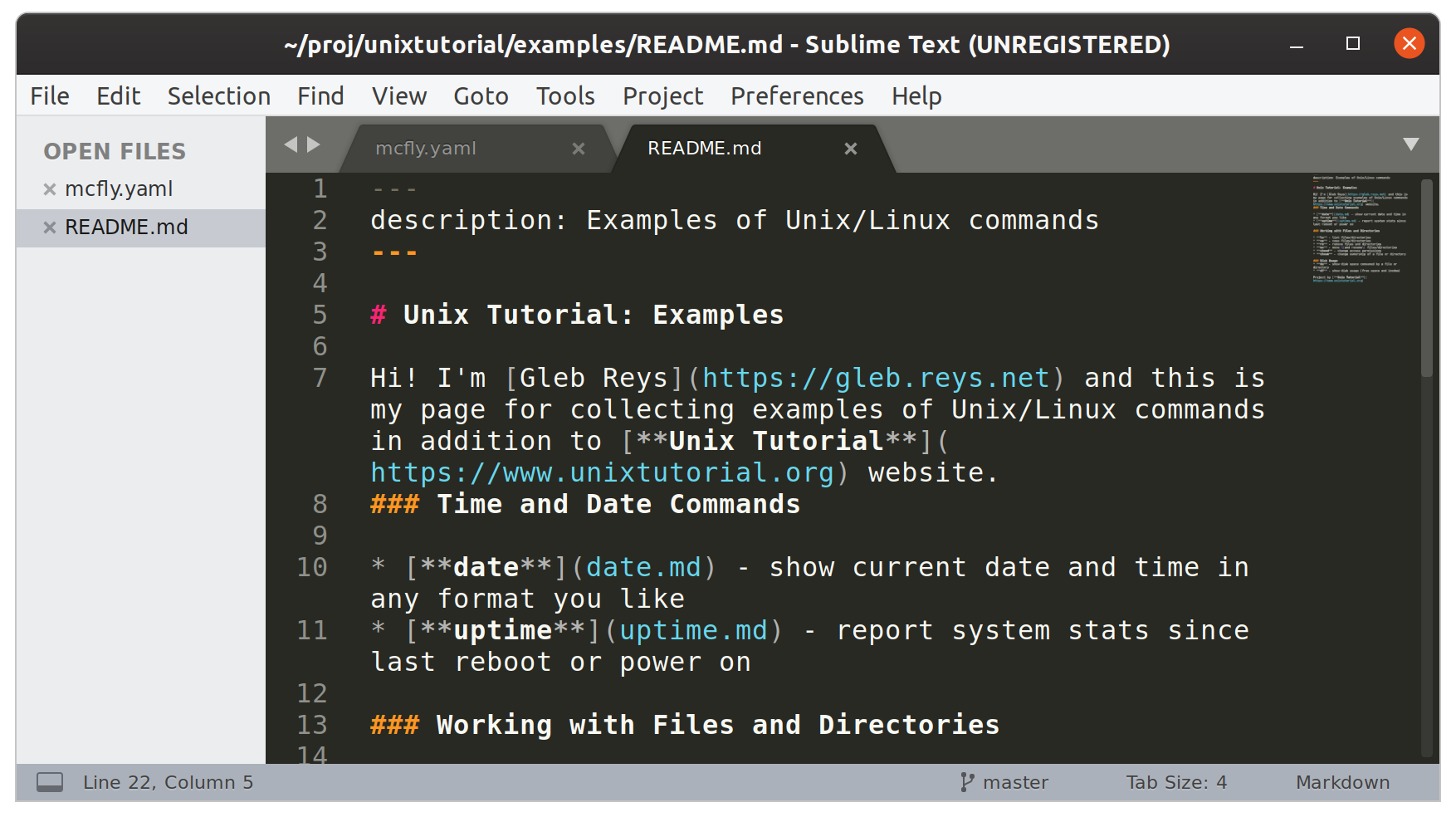Click the date.md link text
This screenshot has height=817, width=1456.
coord(643,568)
